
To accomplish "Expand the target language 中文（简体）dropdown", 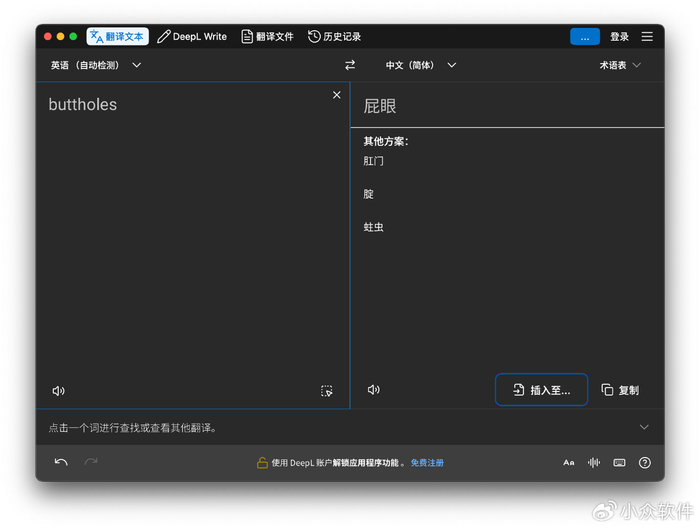I will tap(421, 65).
